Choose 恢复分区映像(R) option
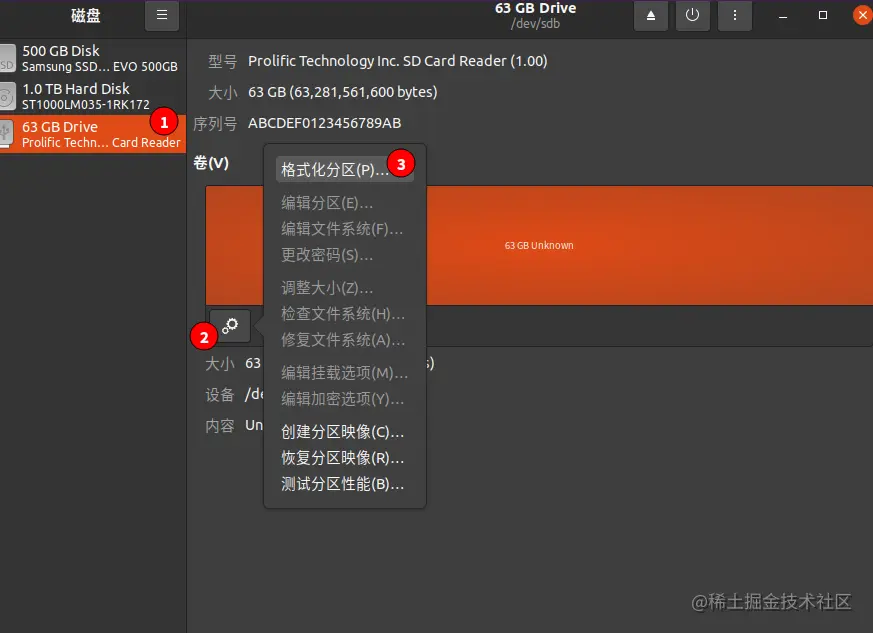Image resolution: width=873 pixels, height=633 pixels. point(342,458)
